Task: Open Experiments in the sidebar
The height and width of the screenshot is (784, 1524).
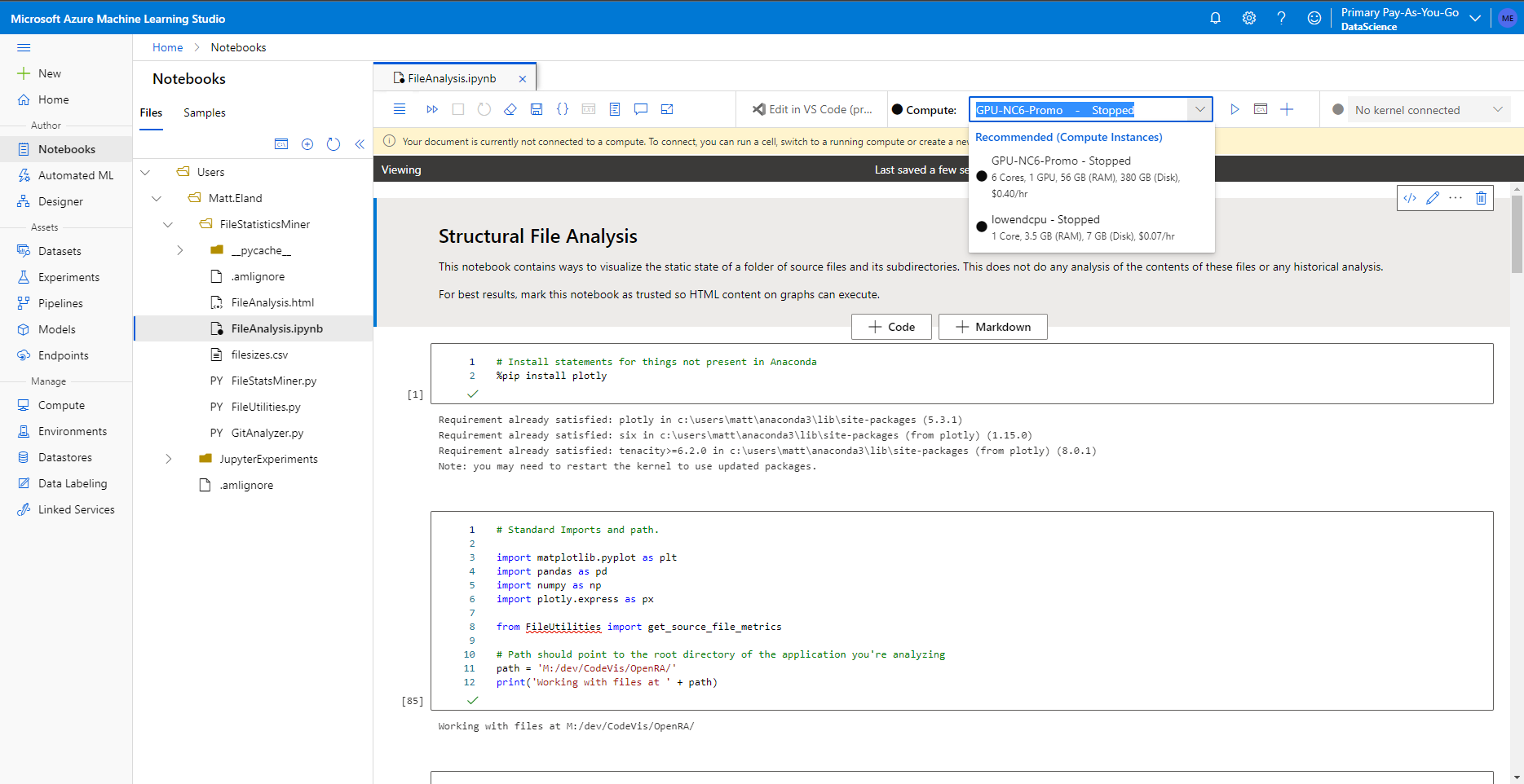Action: coord(66,277)
